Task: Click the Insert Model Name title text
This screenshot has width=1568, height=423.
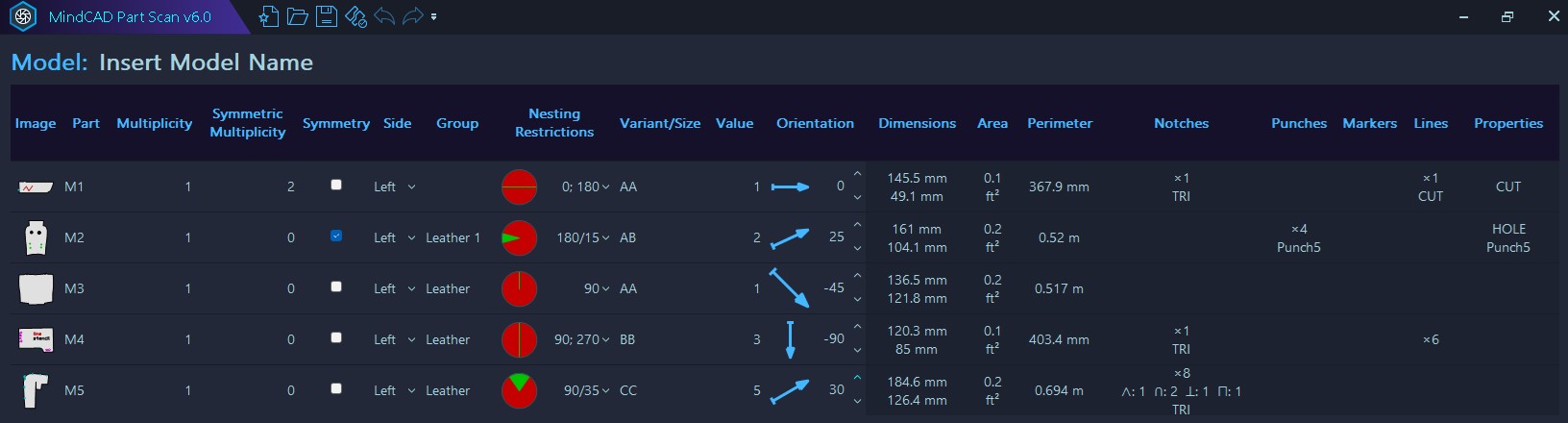Action: pyautogui.click(x=206, y=62)
